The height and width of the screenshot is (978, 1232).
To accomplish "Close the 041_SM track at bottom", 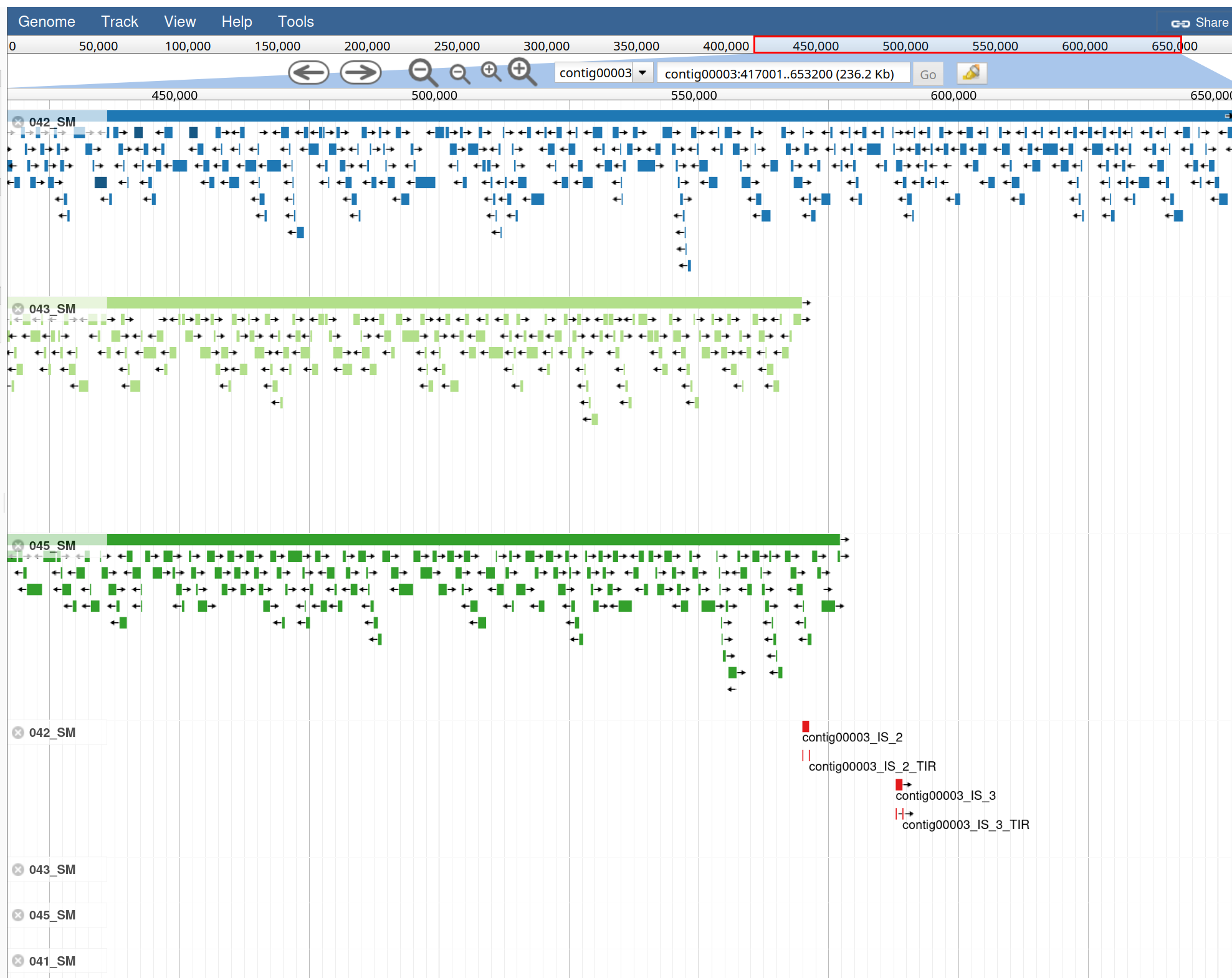I will (x=18, y=961).
